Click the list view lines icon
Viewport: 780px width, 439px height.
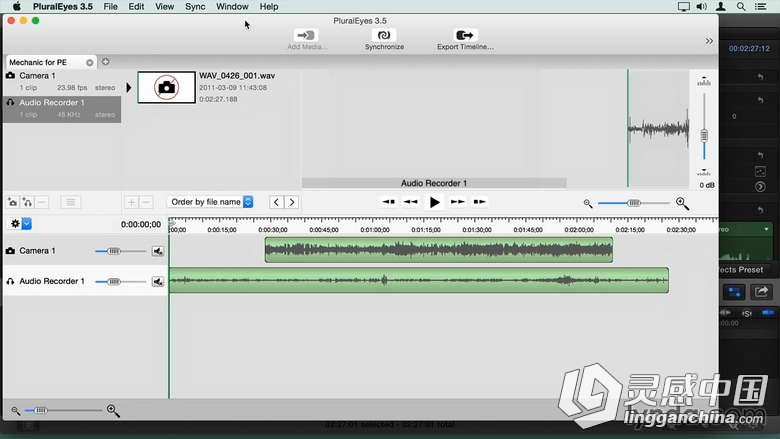71,202
